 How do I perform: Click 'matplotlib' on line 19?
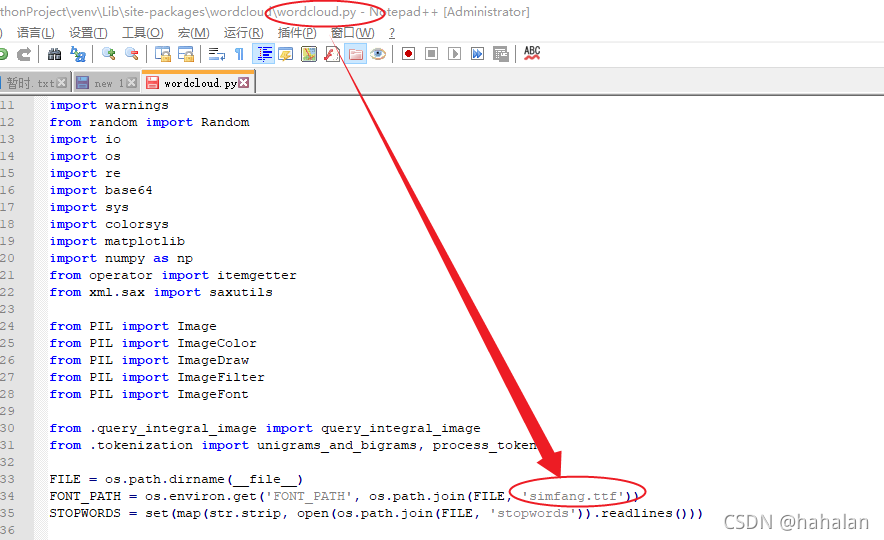pos(145,241)
